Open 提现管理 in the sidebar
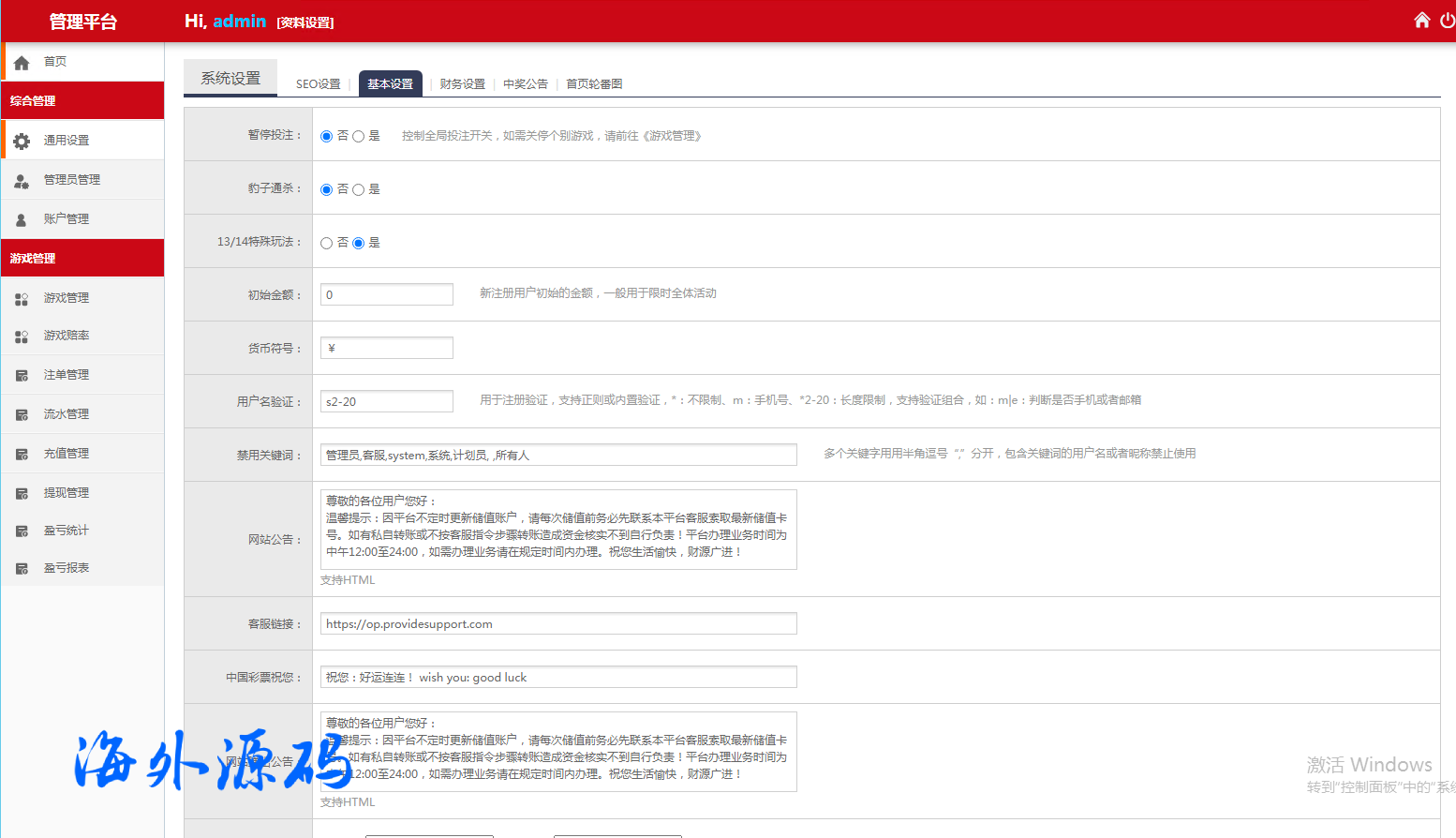 pos(67,493)
